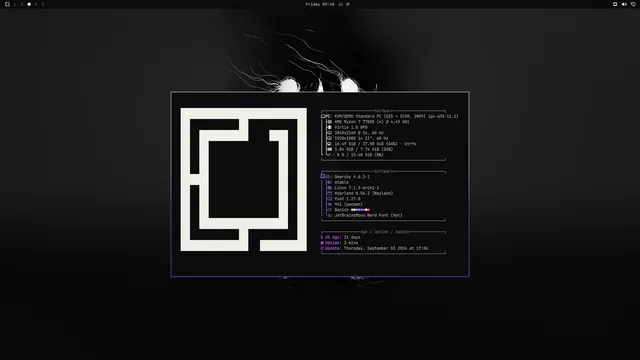Click 'JetBrainsMono Nerd Font (9pt)' text
The width and height of the screenshot is (640, 360).
[368, 216]
